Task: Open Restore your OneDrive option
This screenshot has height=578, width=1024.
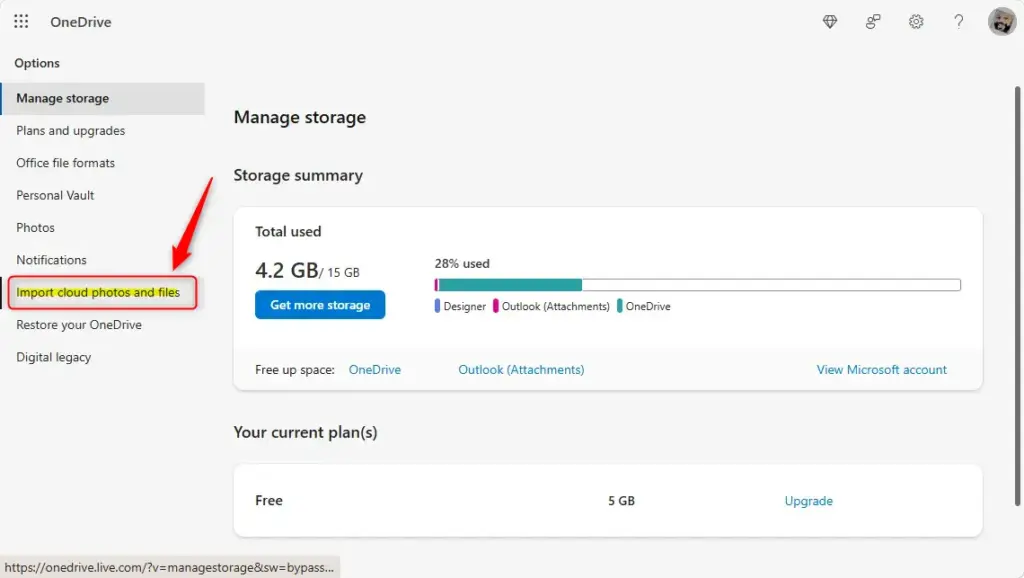Action: click(79, 325)
